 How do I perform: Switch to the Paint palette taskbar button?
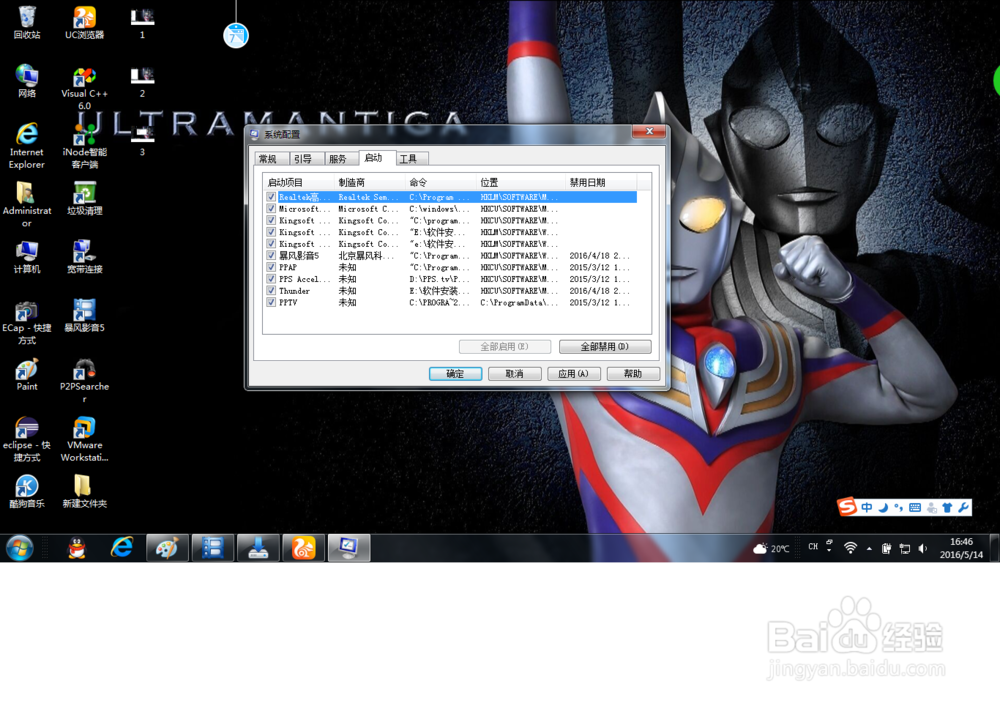pos(167,548)
